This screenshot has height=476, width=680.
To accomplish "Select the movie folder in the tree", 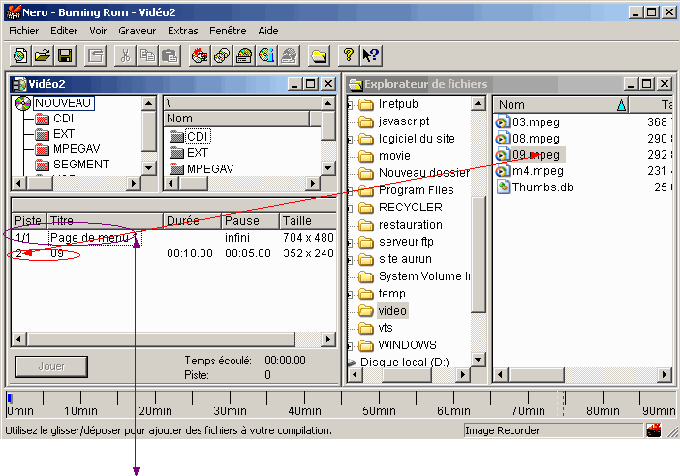I will (394, 156).
